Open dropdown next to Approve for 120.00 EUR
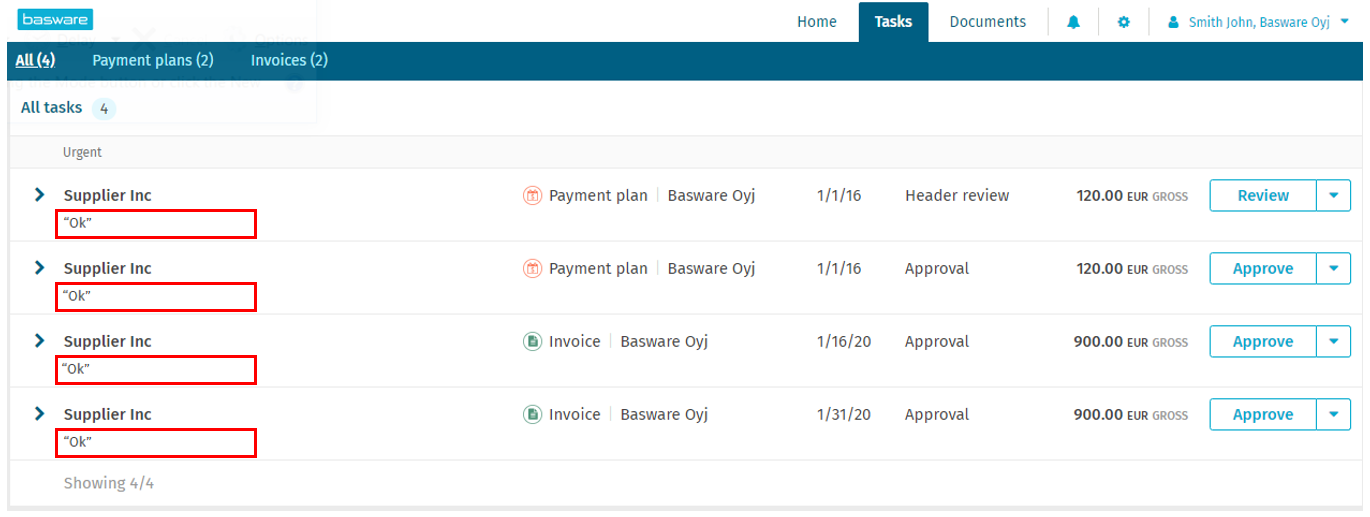 pos(1334,269)
